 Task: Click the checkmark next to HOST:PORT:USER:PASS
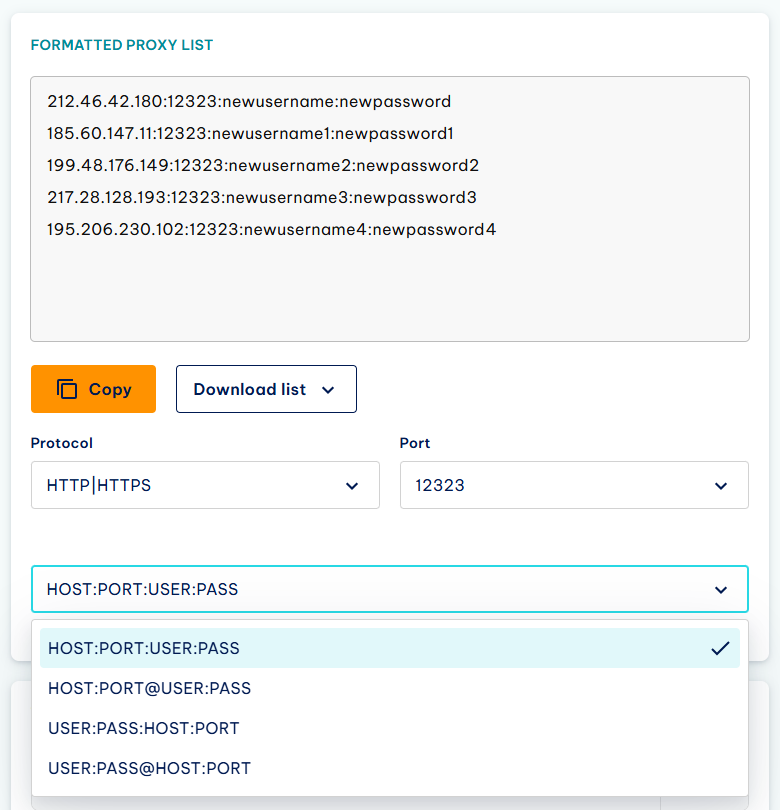(720, 648)
